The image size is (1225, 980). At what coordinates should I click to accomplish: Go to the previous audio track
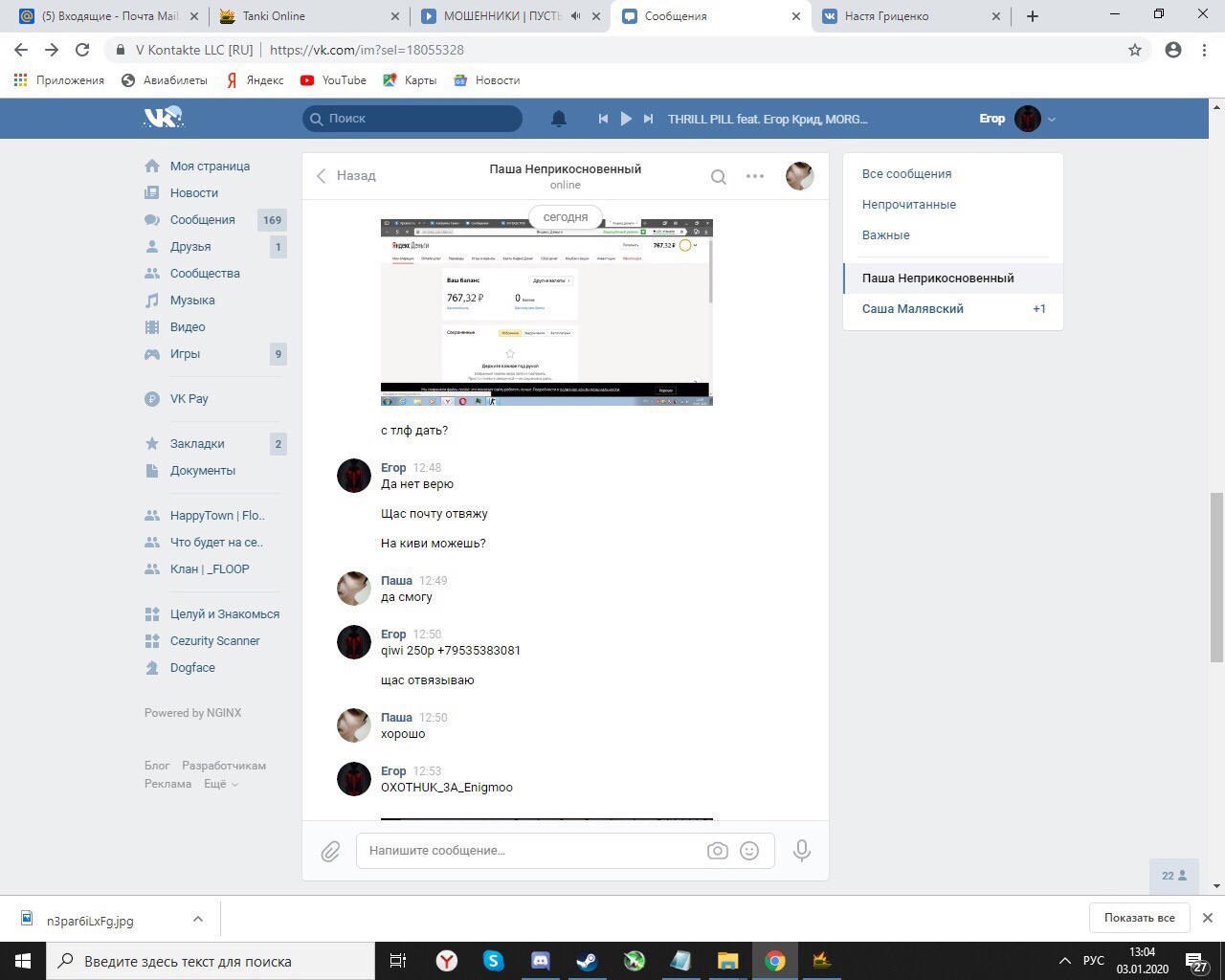603,119
